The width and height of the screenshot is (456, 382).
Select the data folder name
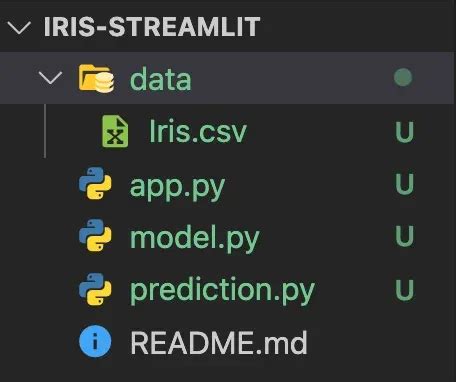coord(161,79)
